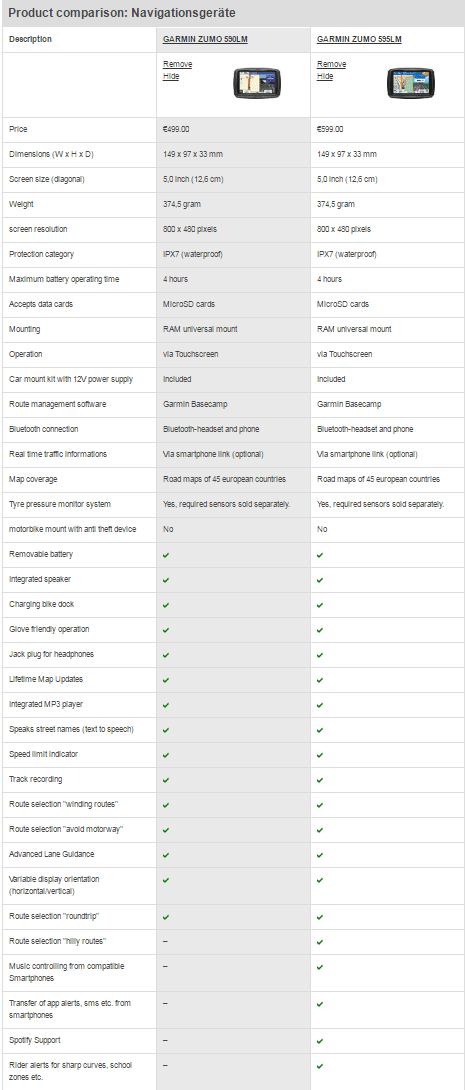Screen dimensions: 465x1090
Task: Click the Product comparison Navigationsgeräte title
Action: pyautogui.click(x=122, y=13)
